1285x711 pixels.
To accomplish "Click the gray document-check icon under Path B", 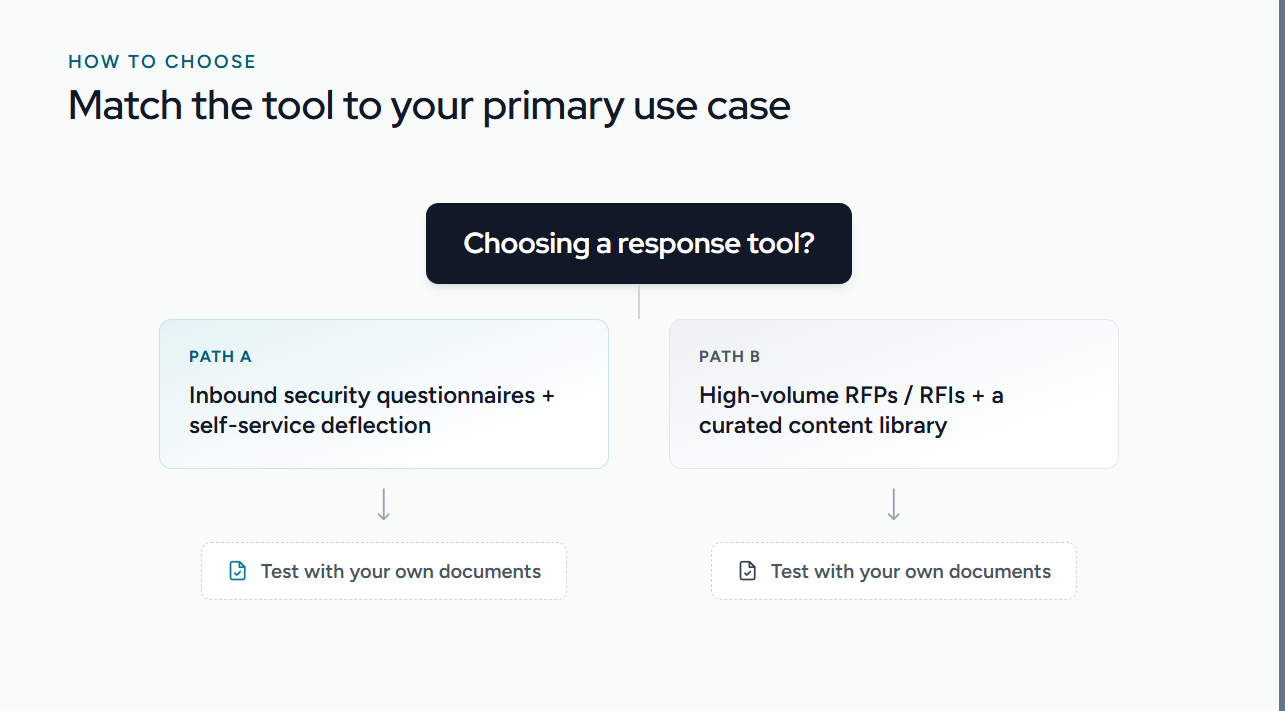I will [747, 571].
